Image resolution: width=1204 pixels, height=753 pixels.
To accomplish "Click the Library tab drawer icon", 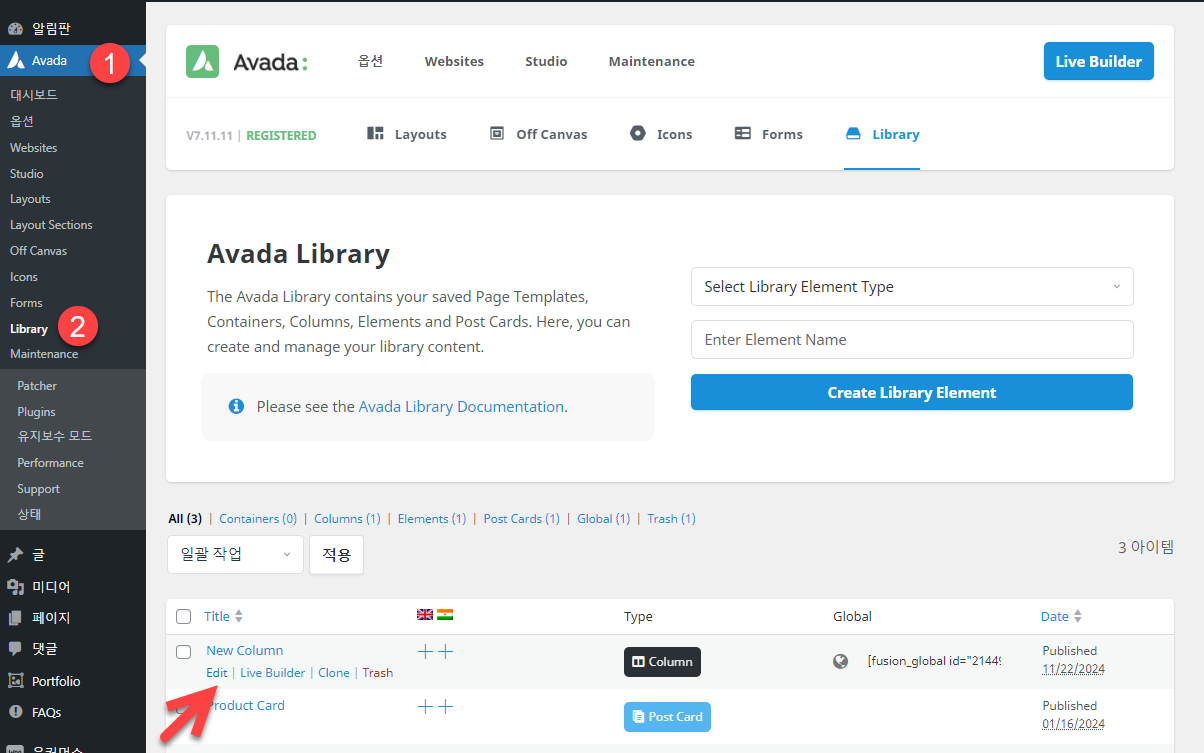I will tap(853, 133).
